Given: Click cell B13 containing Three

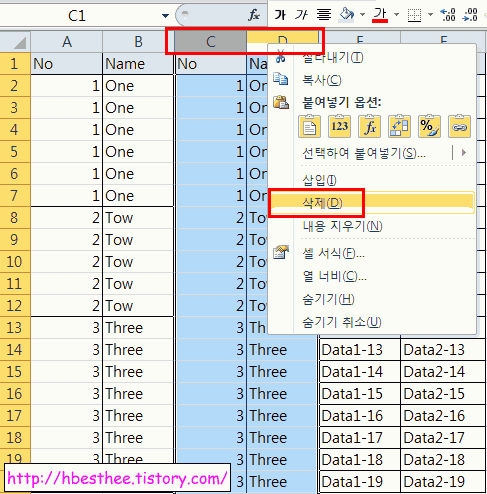Looking at the screenshot, I should click(x=138, y=328).
